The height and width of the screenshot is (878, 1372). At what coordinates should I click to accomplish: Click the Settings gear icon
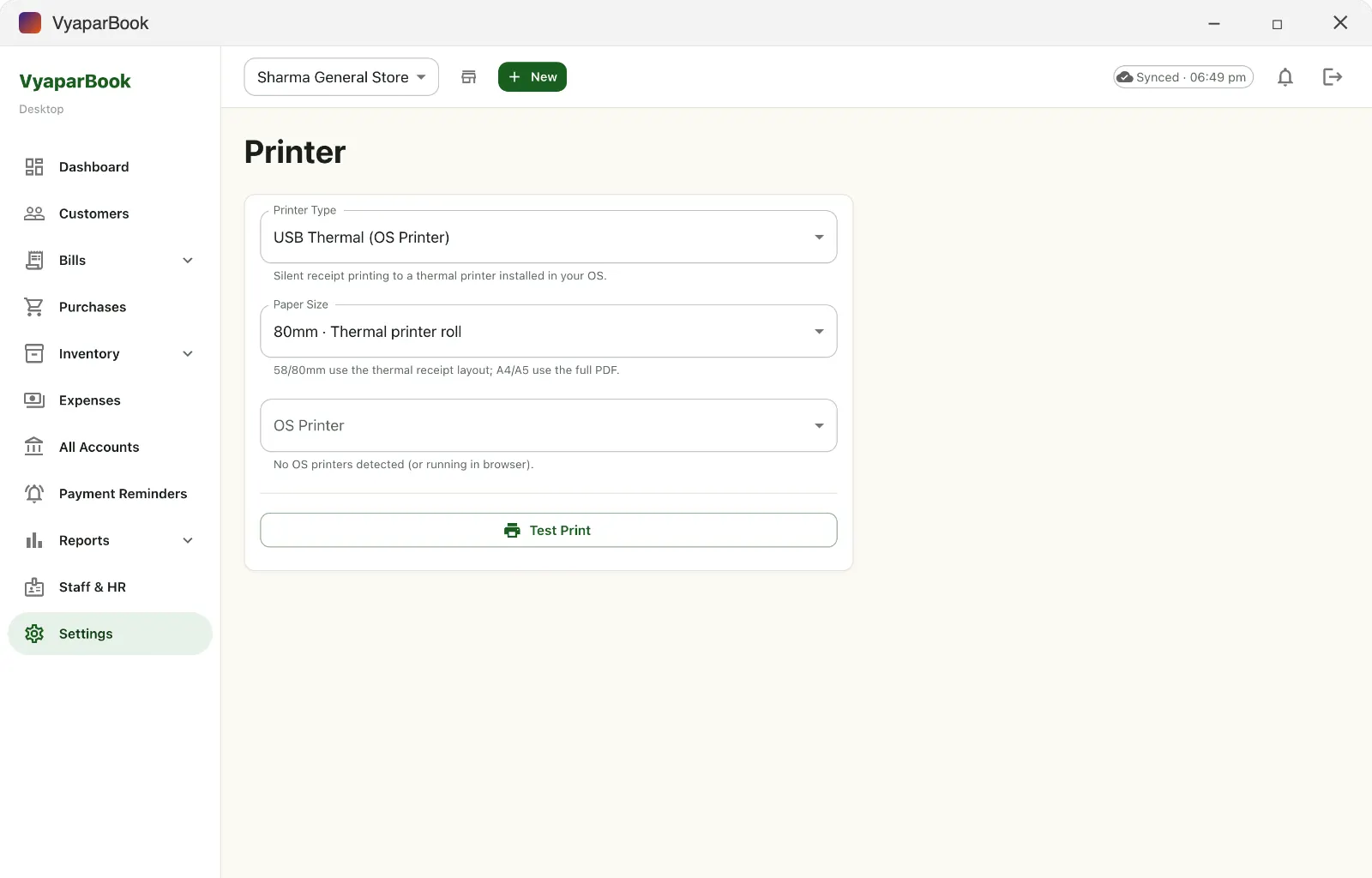[34, 634]
